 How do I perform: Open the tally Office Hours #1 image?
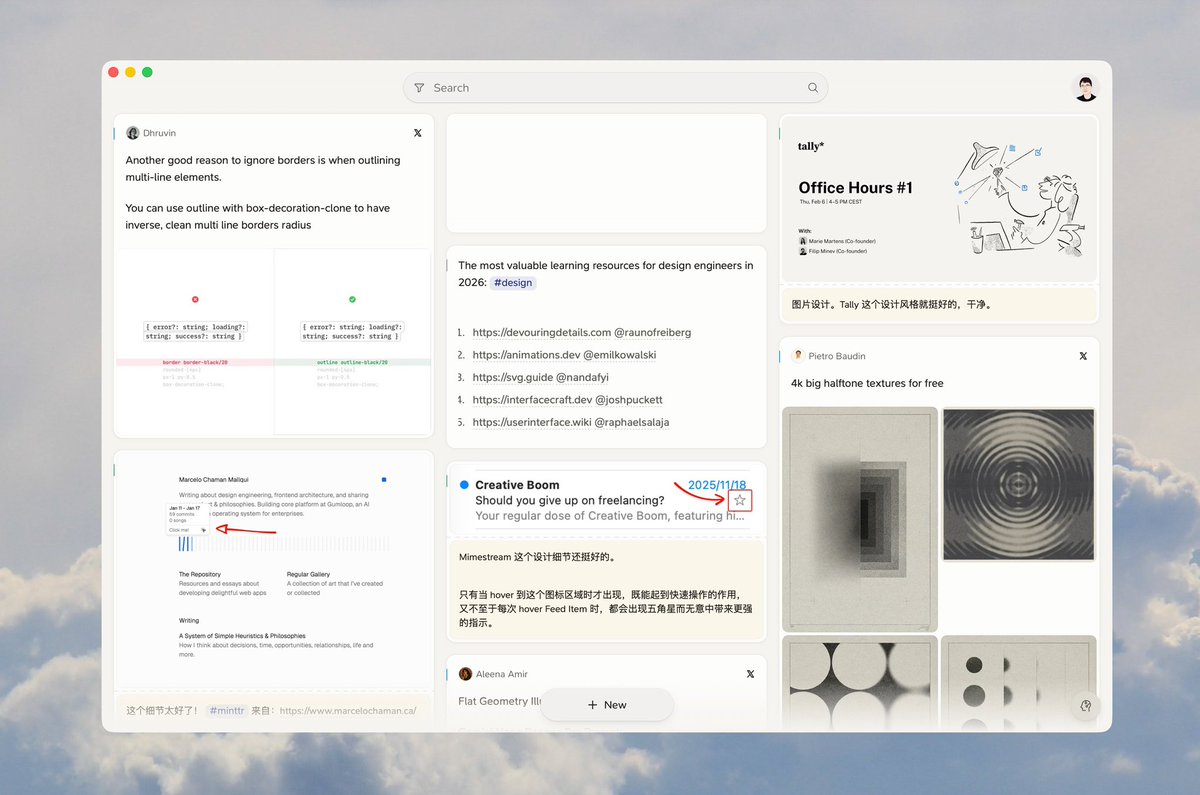(939, 199)
